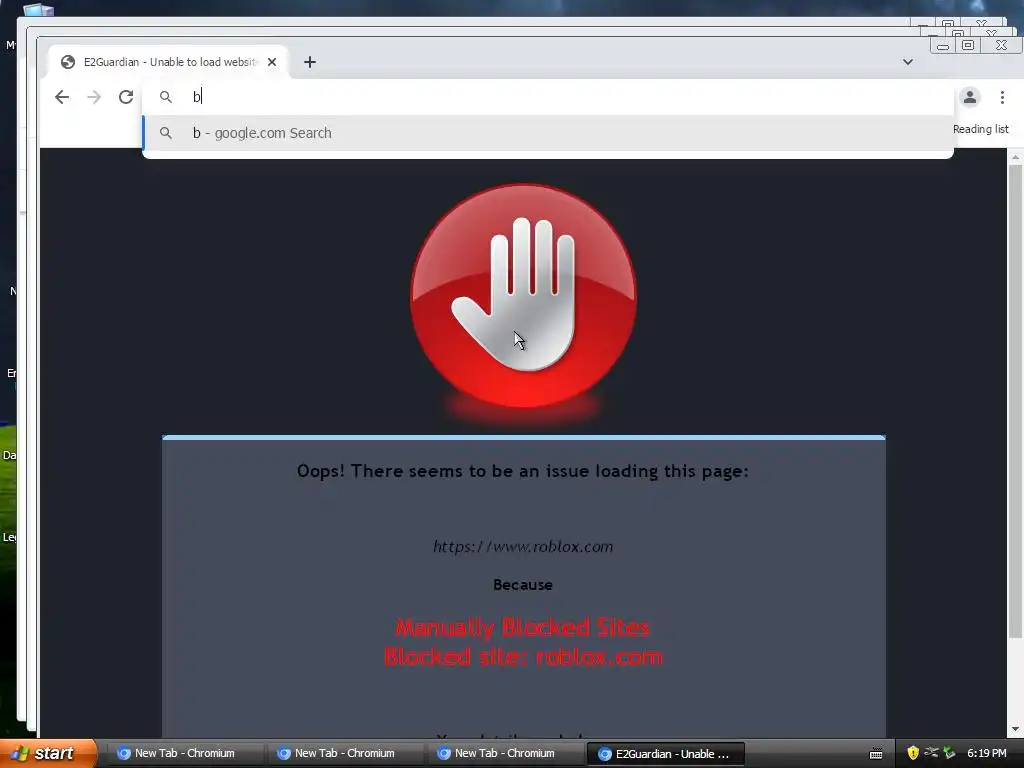This screenshot has width=1024, height=768.
Task: Click the forward navigation arrow
Action: tap(94, 97)
